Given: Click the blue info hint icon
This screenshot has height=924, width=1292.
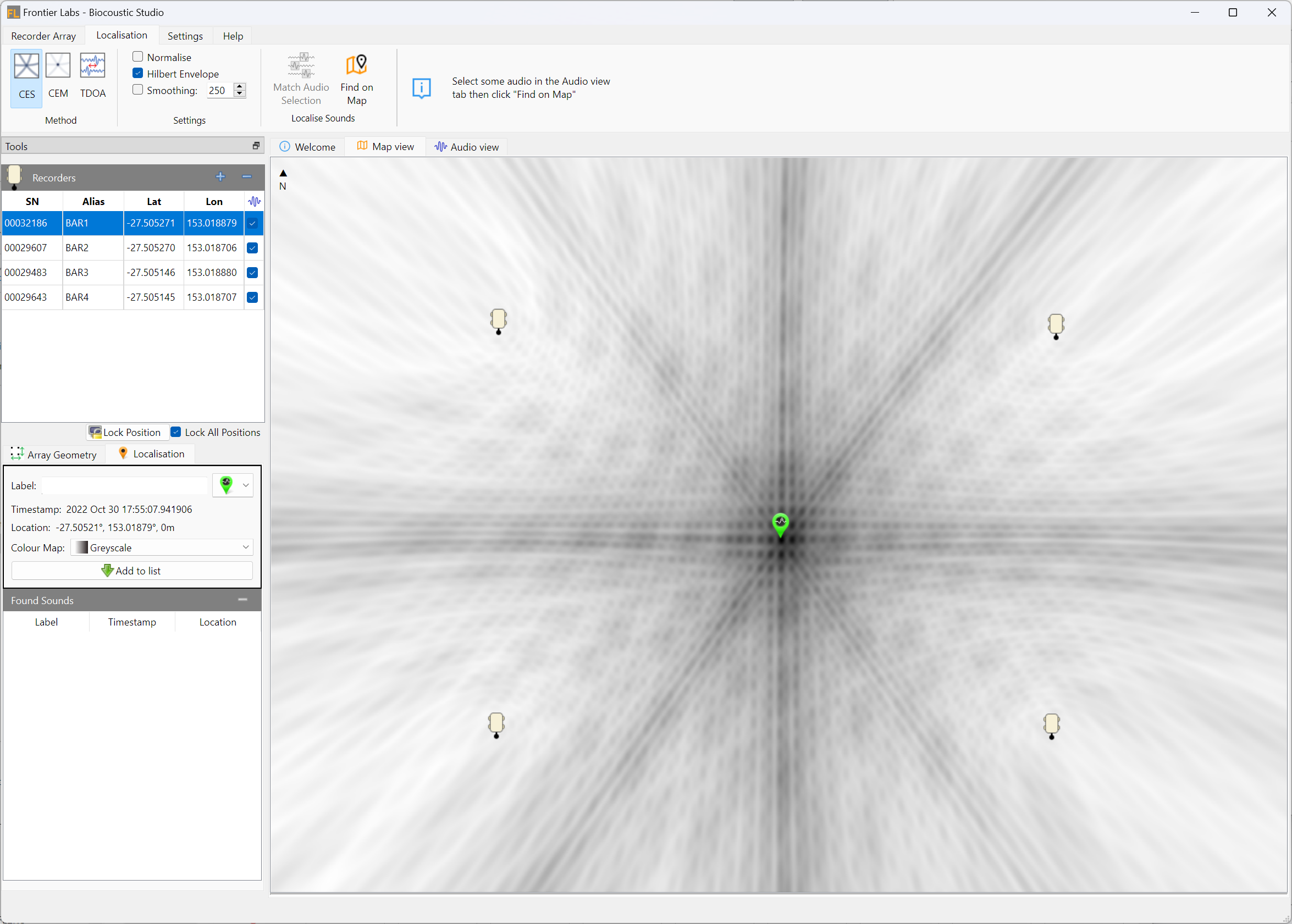Looking at the screenshot, I should (x=422, y=88).
